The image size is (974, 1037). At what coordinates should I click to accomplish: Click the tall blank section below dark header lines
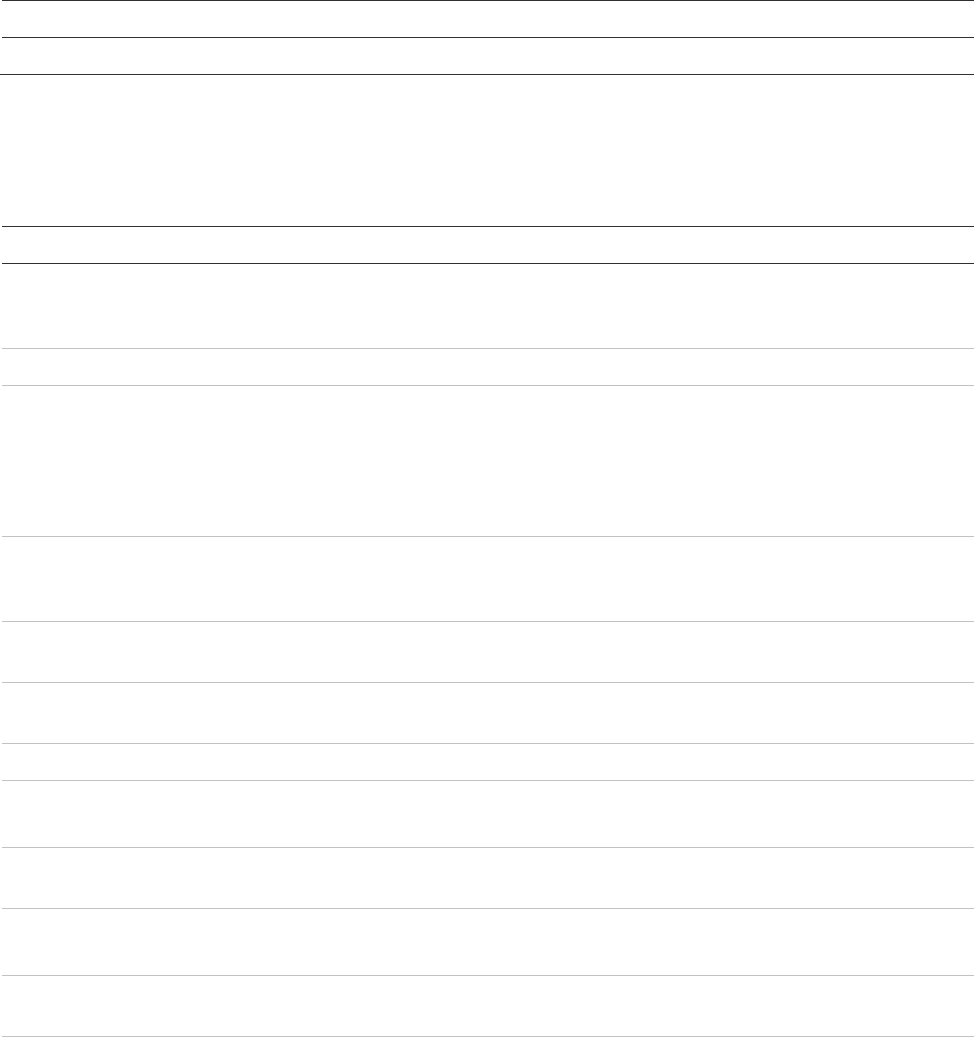point(487,150)
